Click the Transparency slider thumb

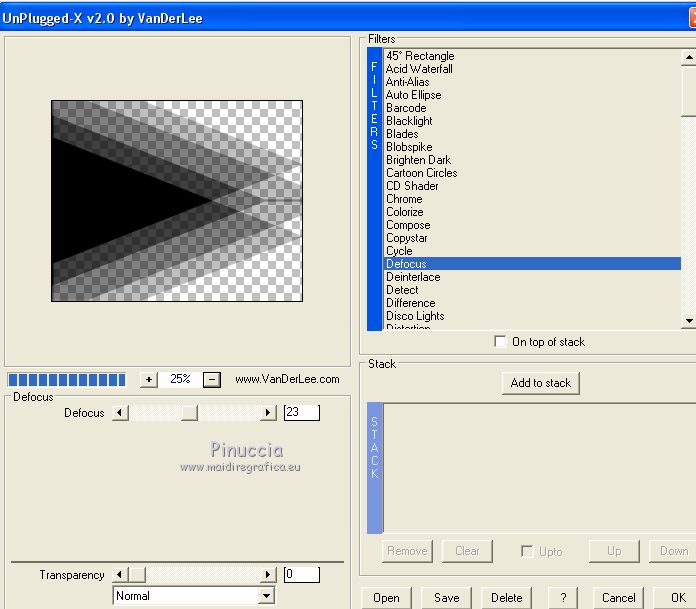tap(137, 574)
